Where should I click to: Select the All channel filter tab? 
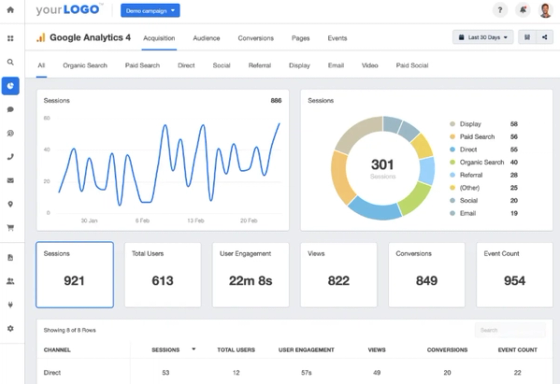41,65
